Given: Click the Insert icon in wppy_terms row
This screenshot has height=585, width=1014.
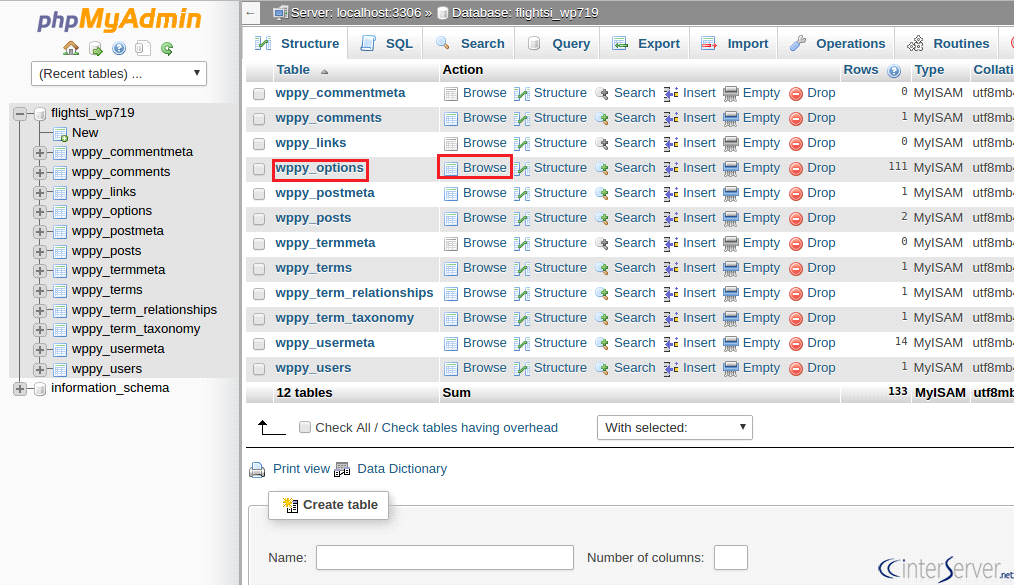Looking at the screenshot, I should [x=671, y=268].
